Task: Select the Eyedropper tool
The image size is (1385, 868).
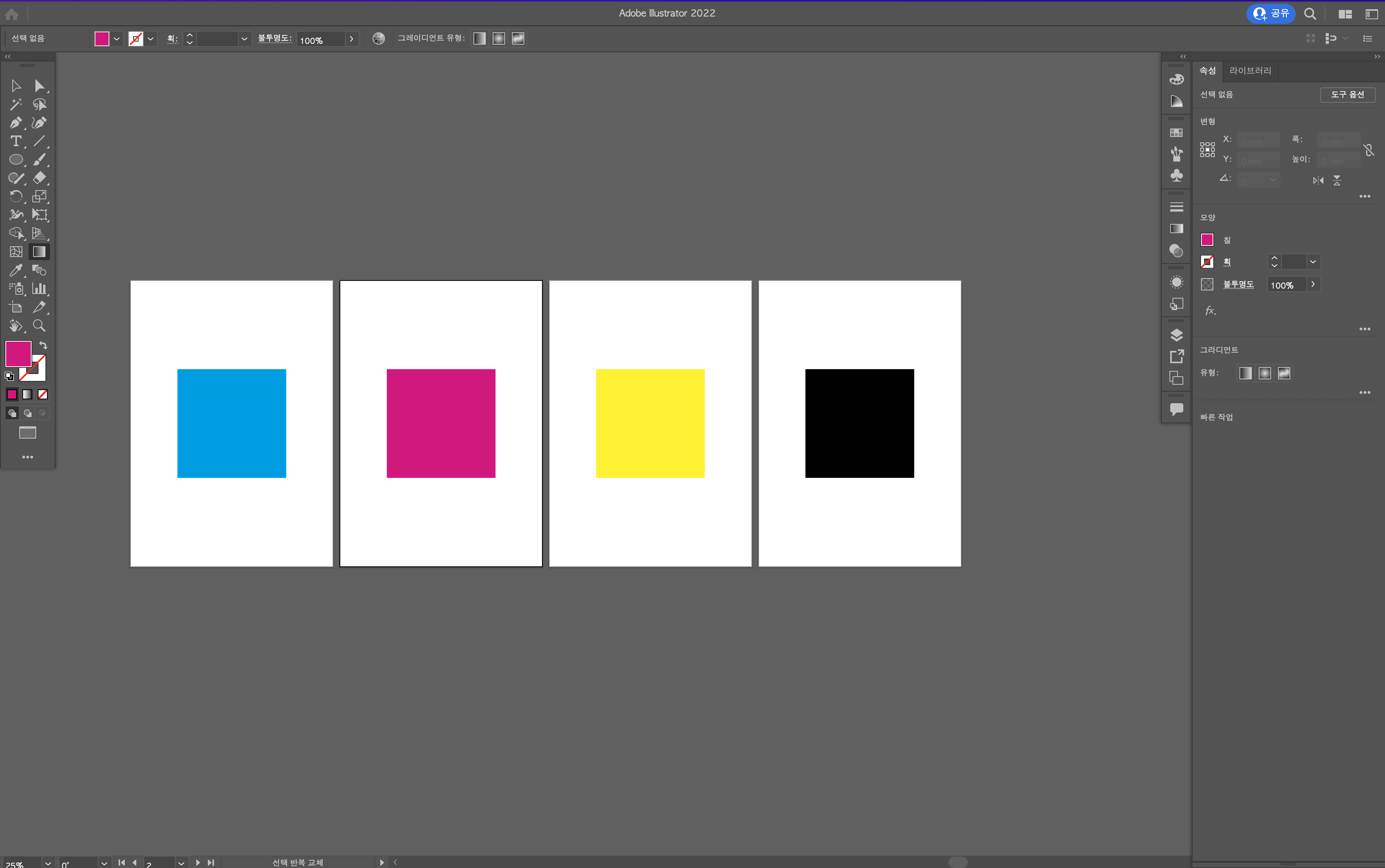Action: coord(15,270)
